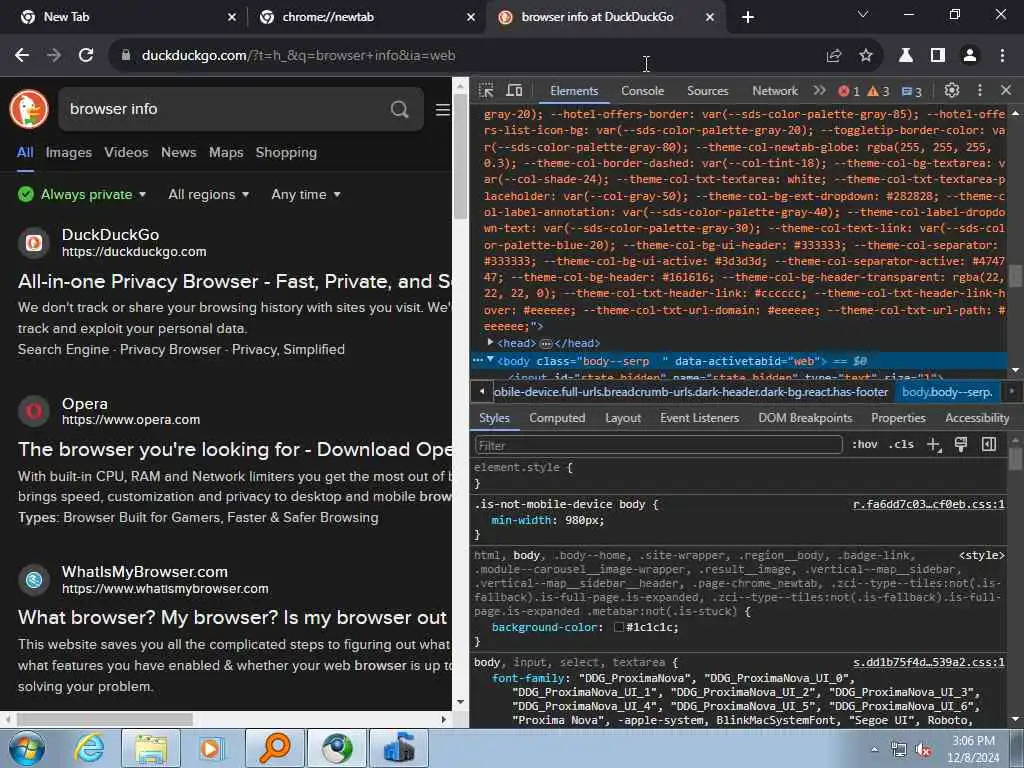Switch to Maps results
The width and height of the screenshot is (1024, 768).
(226, 153)
